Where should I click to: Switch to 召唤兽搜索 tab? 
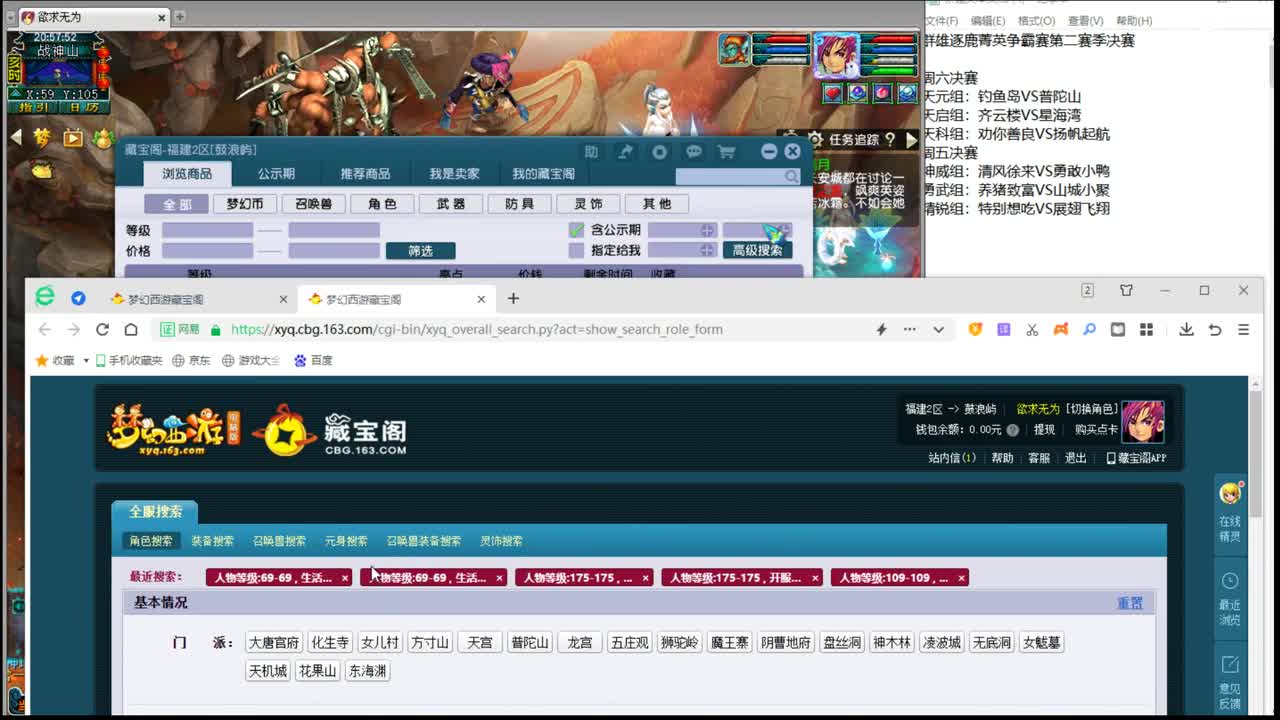click(x=279, y=541)
